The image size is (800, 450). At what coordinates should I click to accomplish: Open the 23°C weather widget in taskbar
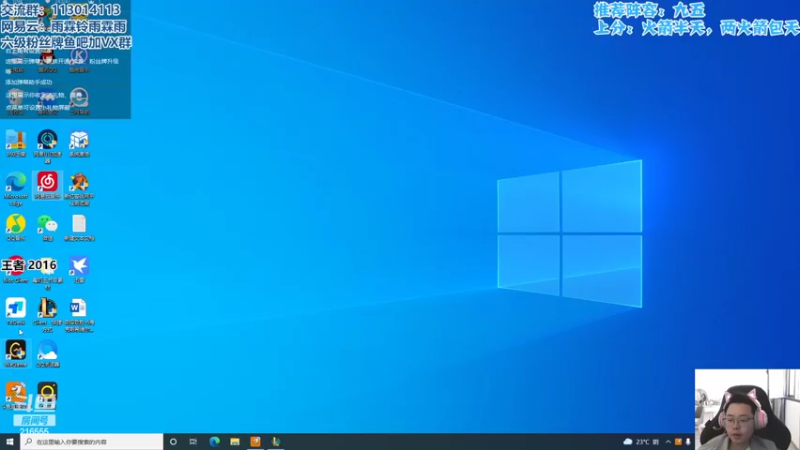(x=641, y=442)
